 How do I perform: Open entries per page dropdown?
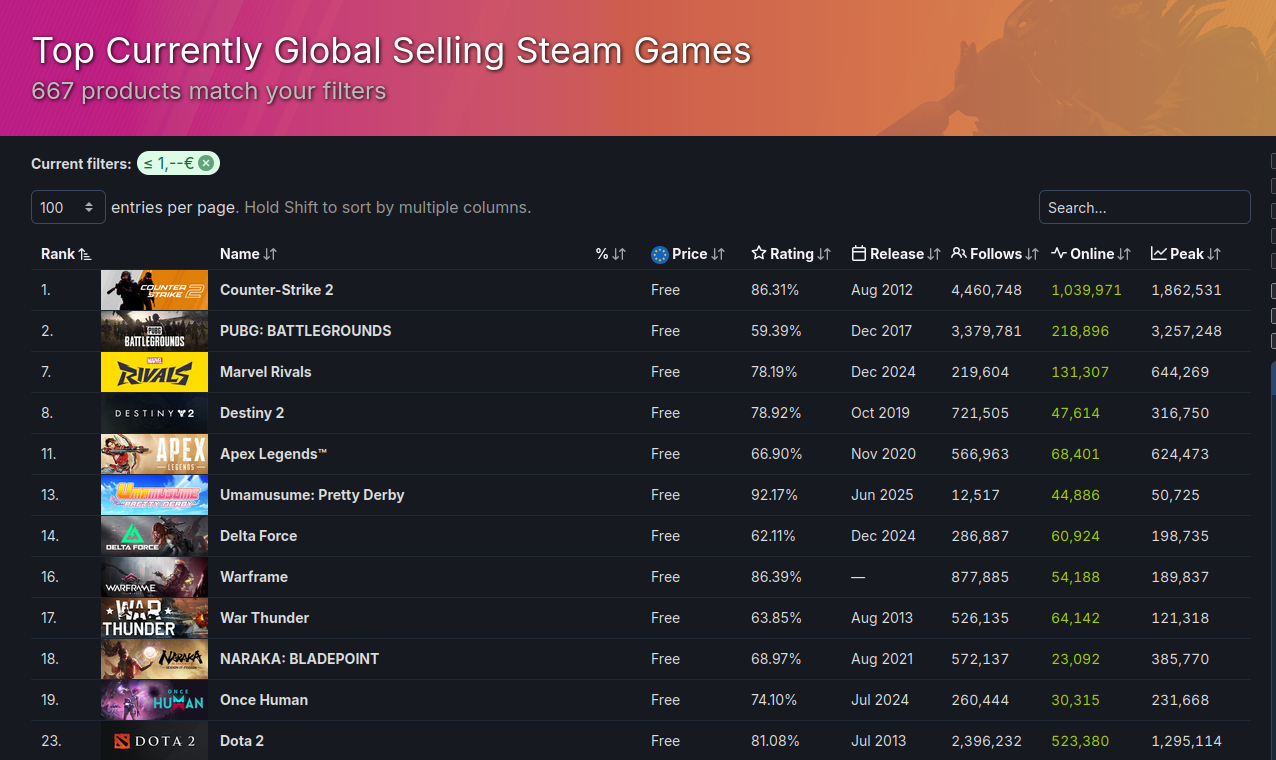(68, 207)
